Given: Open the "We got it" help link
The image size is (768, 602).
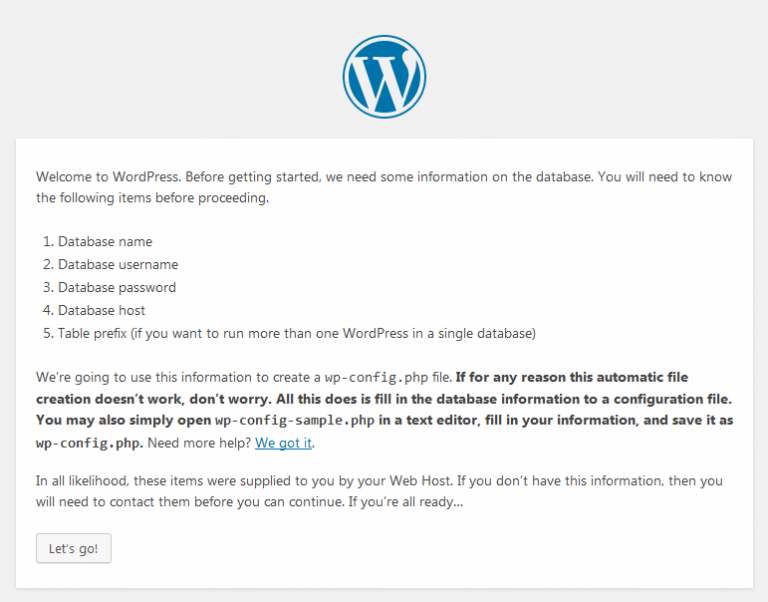Looking at the screenshot, I should pos(285,442).
